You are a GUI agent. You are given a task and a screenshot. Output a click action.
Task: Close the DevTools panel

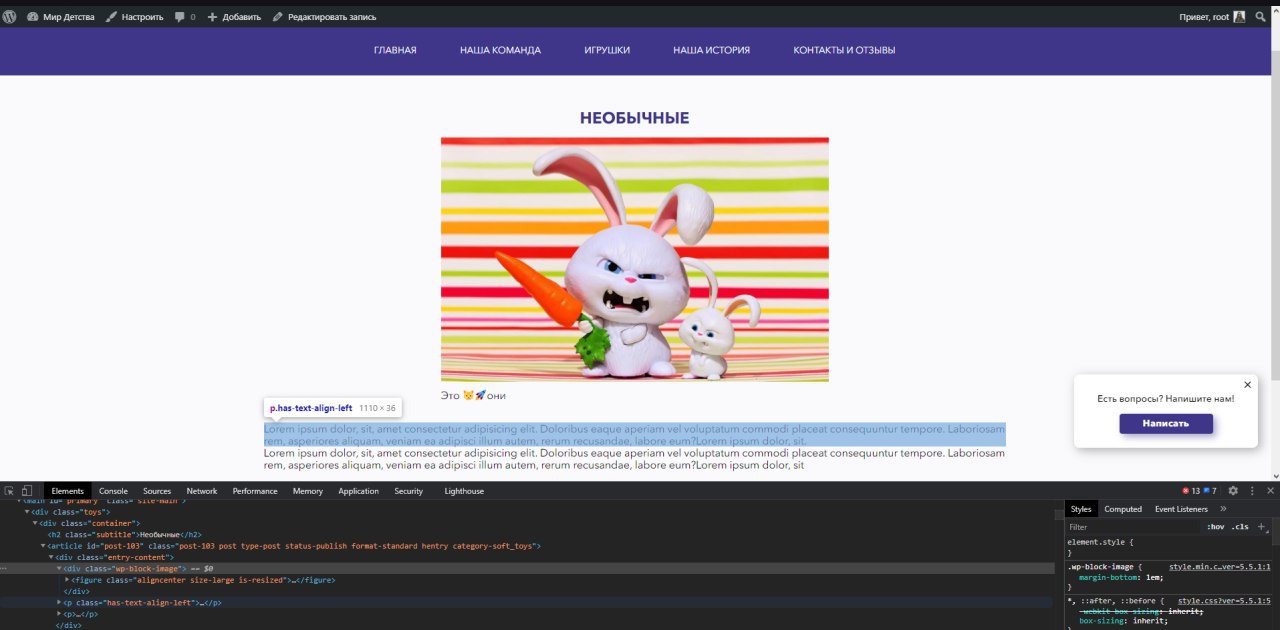point(1271,491)
